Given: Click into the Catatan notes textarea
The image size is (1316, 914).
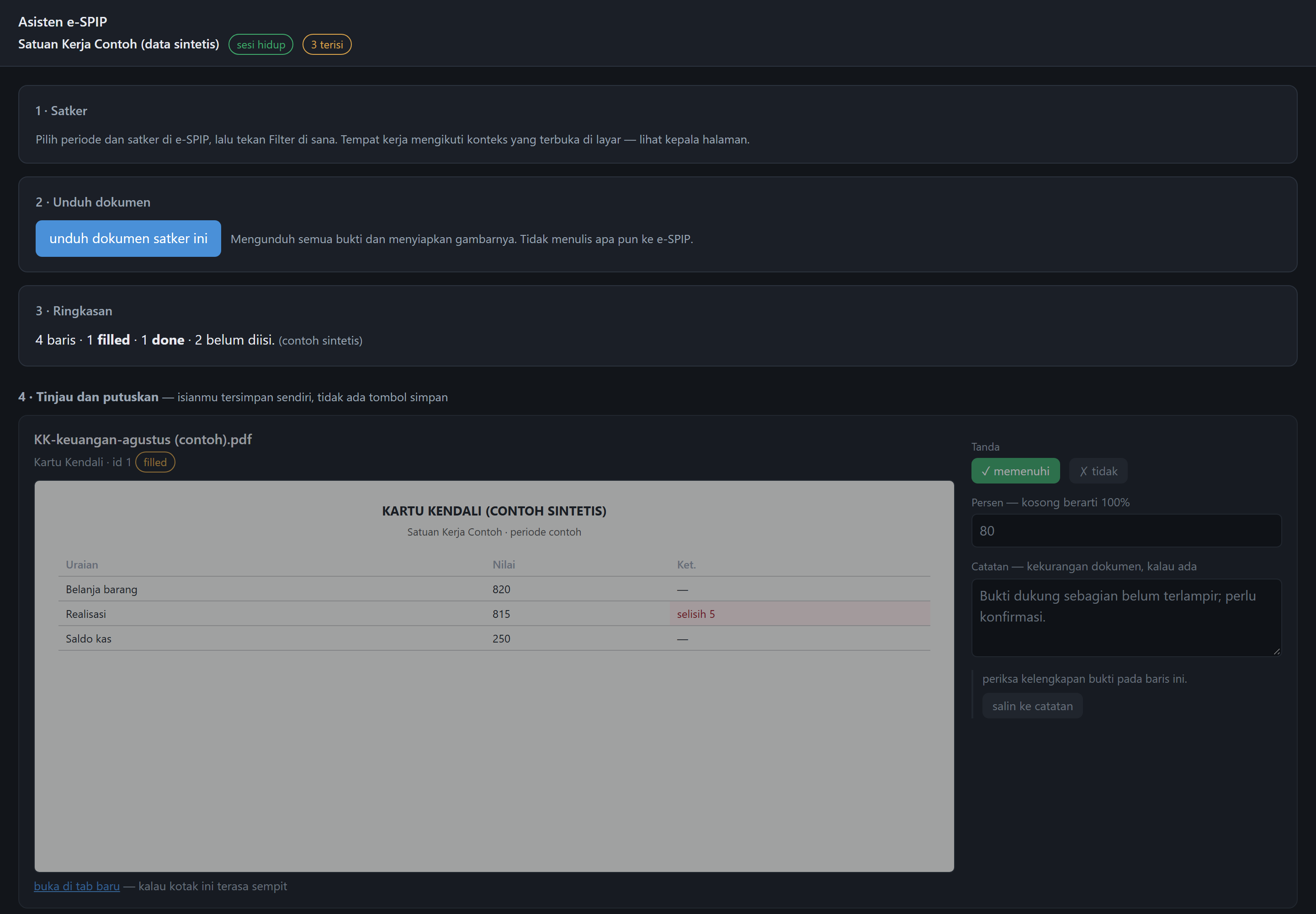Looking at the screenshot, I should (x=1126, y=617).
